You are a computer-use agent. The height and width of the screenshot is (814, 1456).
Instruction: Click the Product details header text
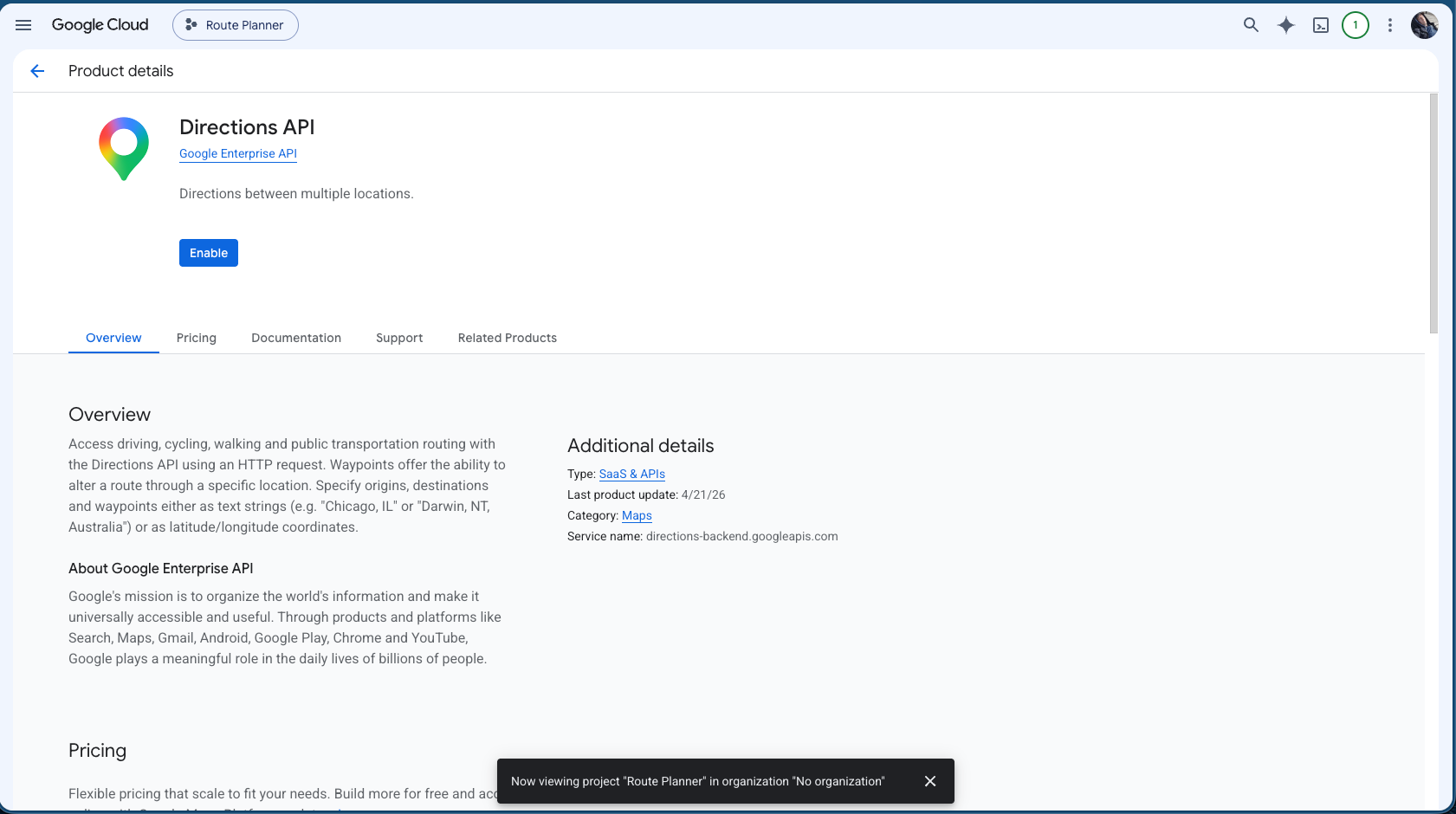click(x=120, y=71)
